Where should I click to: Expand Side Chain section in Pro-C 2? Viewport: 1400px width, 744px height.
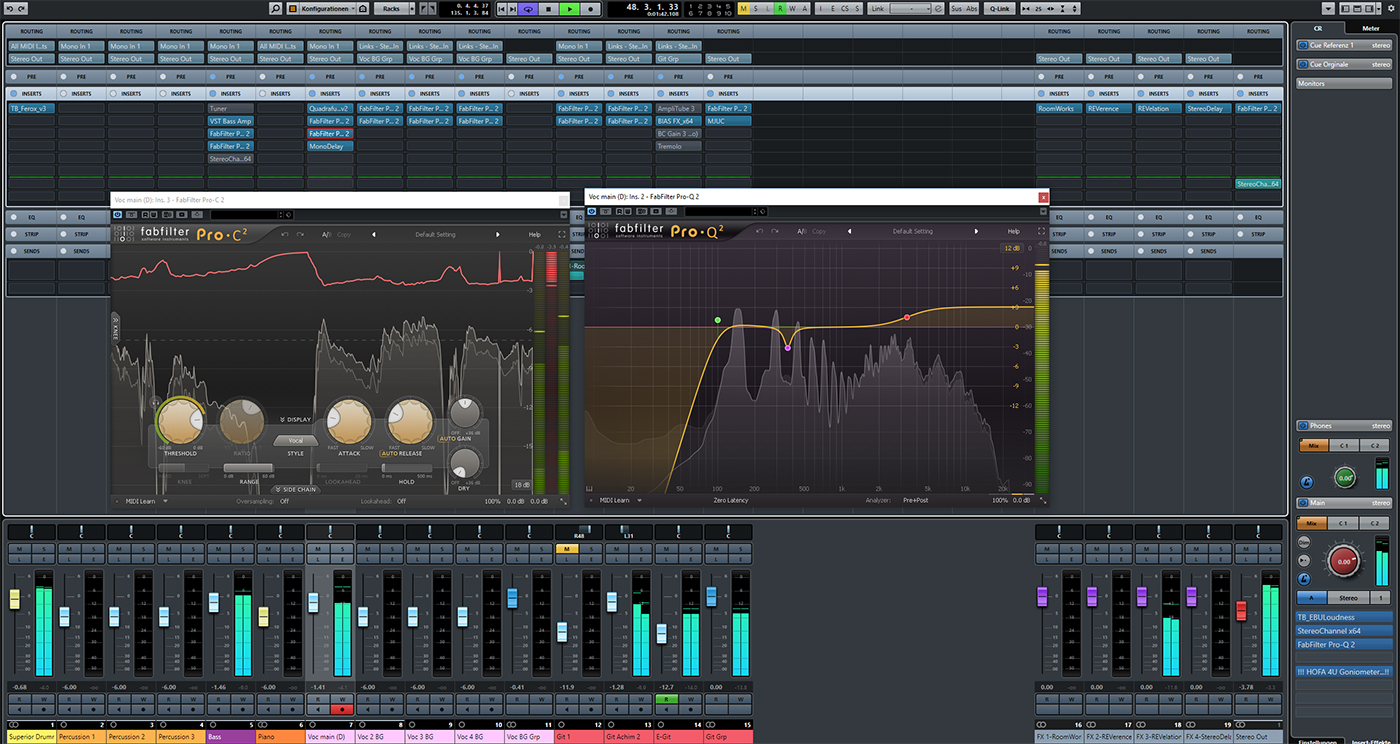[x=295, y=489]
